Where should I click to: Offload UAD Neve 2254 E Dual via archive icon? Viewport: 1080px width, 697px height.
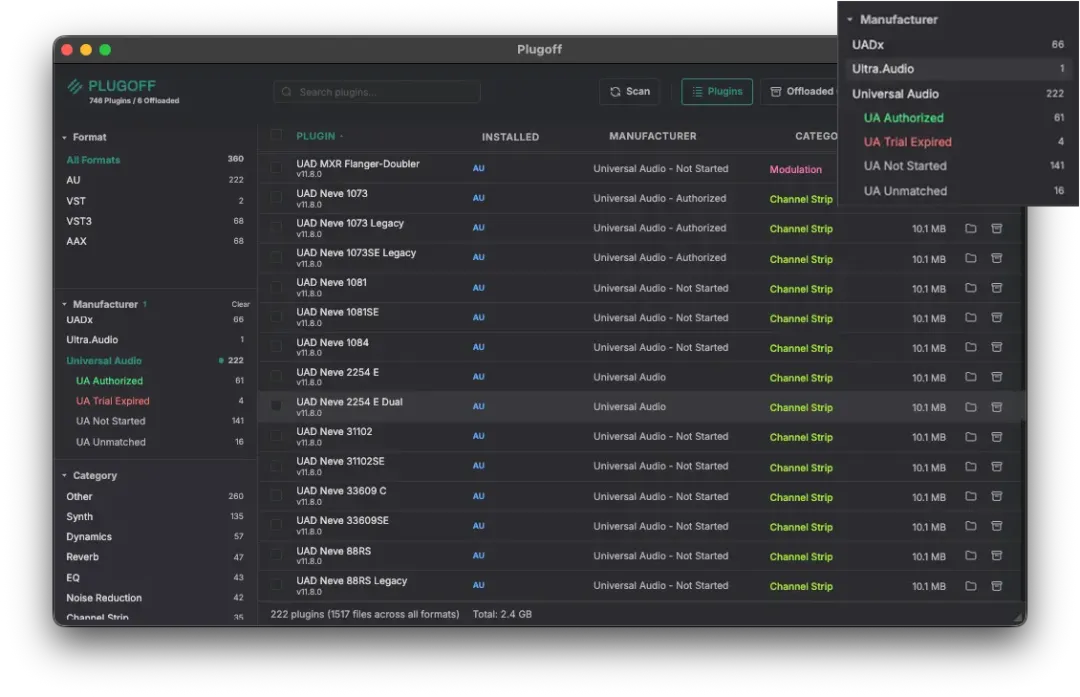pyautogui.click(x=997, y=407)
